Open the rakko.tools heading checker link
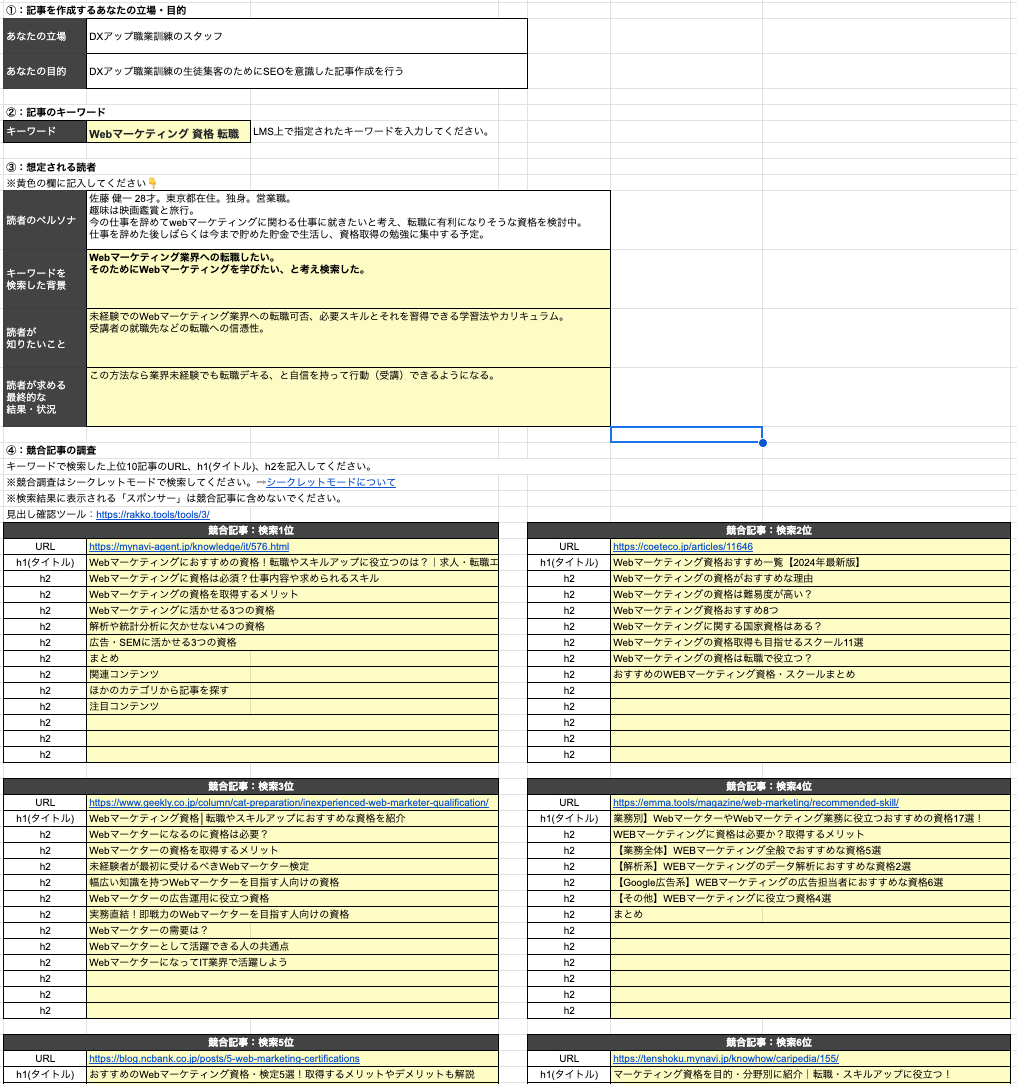Image resolution: width=1017 pixels, height=1084 pixels. [152, 514]
